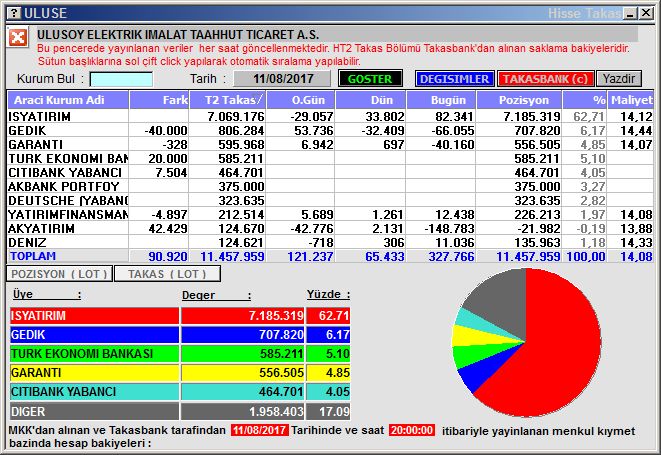Click the Bugün value -148.783
The image size is (661, 455).
449,229
